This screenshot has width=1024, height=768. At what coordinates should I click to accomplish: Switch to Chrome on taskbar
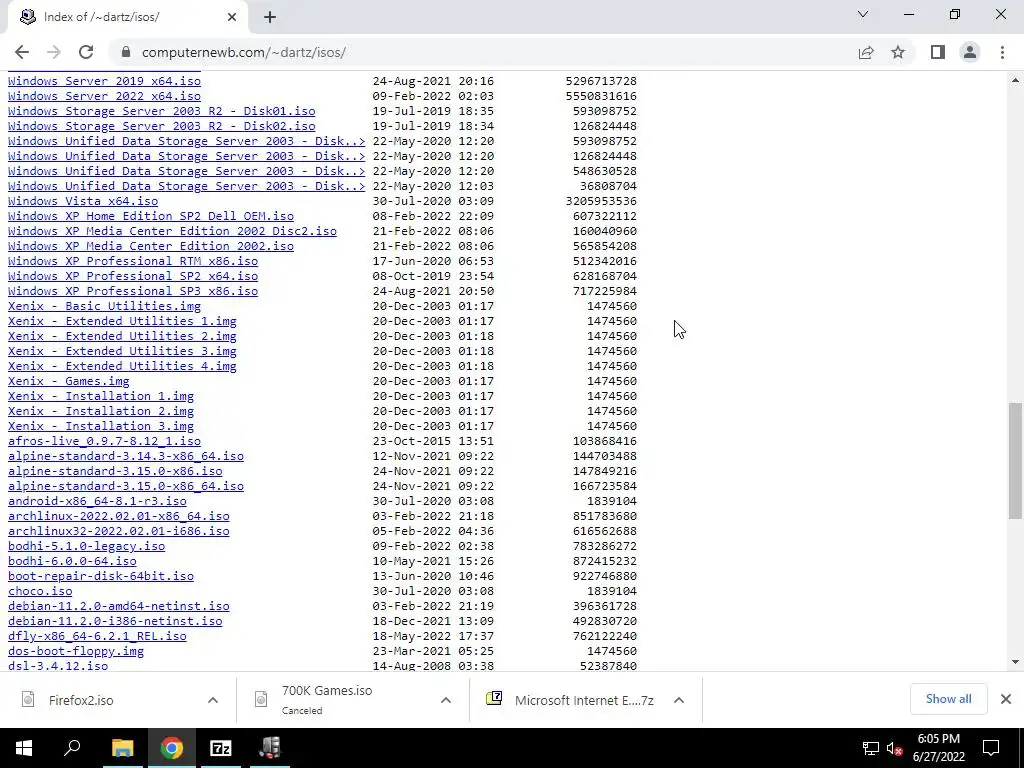tap(172, 748)
